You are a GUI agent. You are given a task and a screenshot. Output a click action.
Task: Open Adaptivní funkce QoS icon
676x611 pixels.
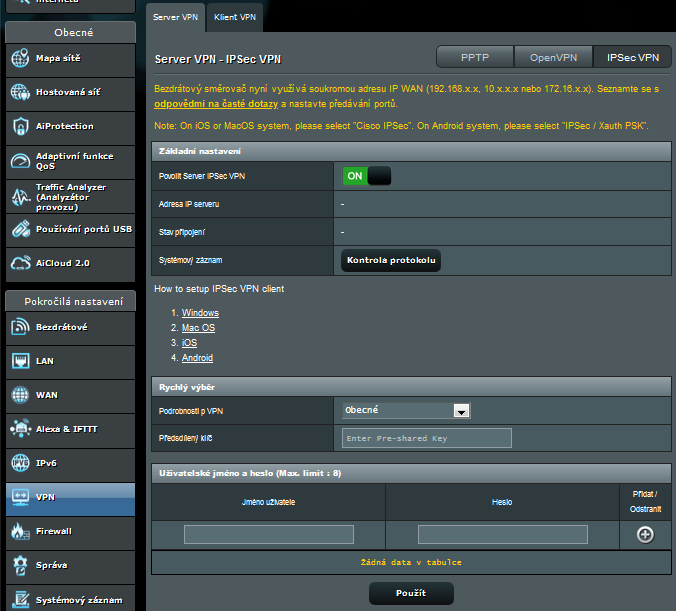pyautogui.click(x=21, y=161)
